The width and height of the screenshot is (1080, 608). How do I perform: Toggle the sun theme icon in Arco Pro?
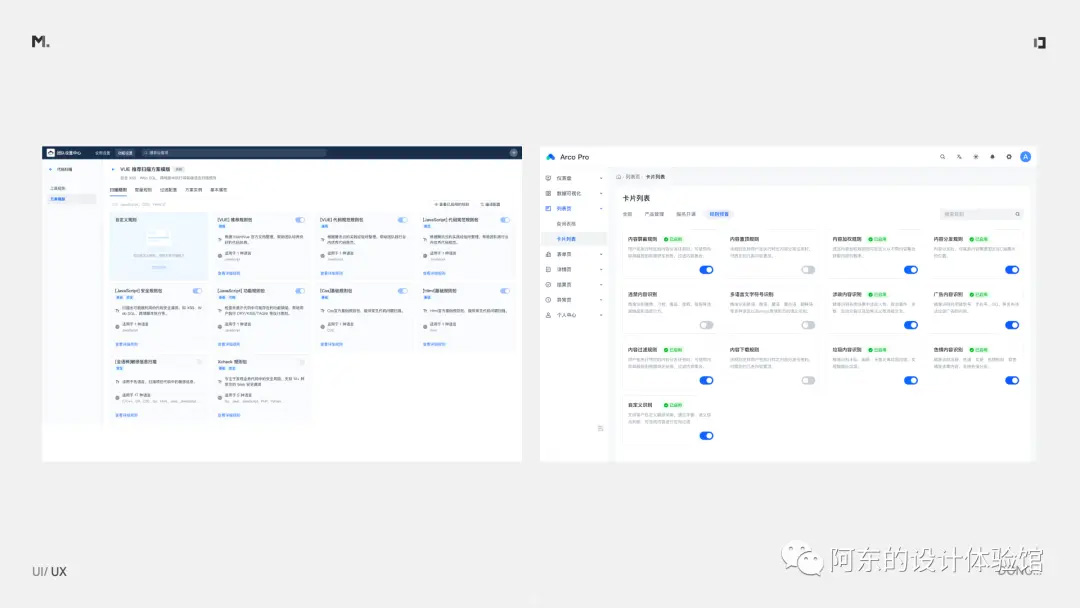975,157
